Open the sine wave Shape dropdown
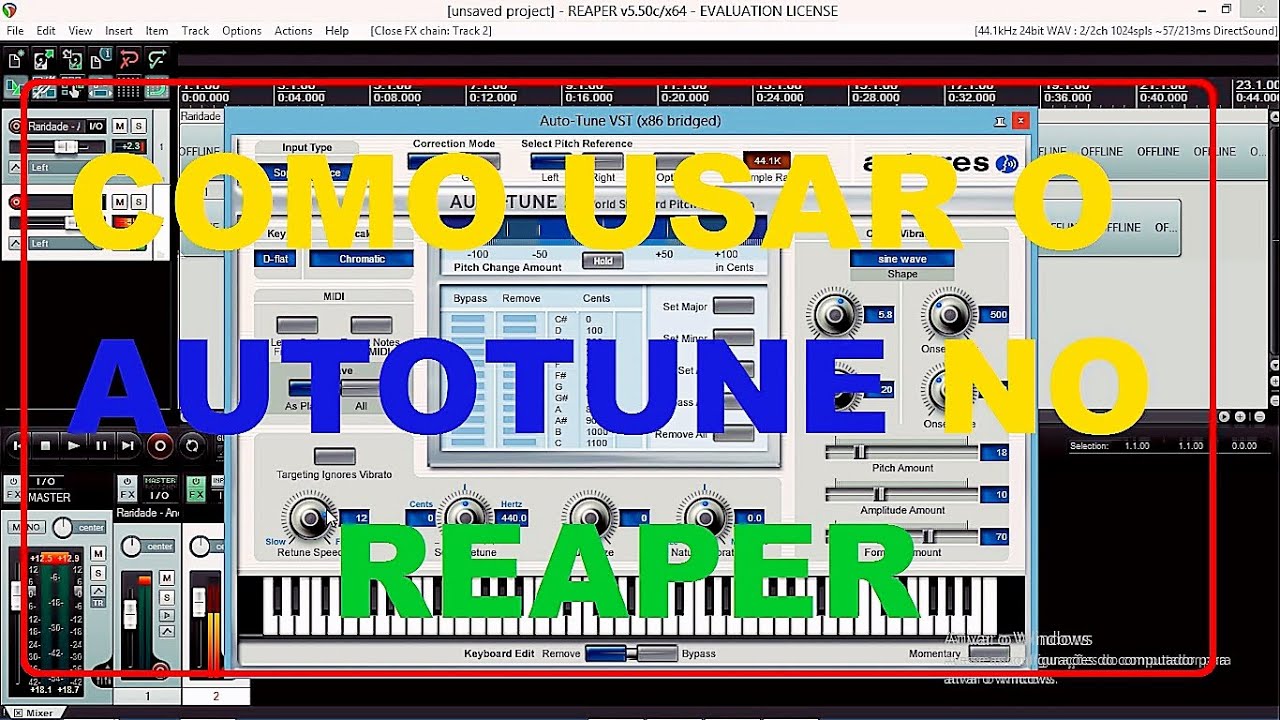The width and height of the screenshot is (1280, 720). click(x=902, y=259)
